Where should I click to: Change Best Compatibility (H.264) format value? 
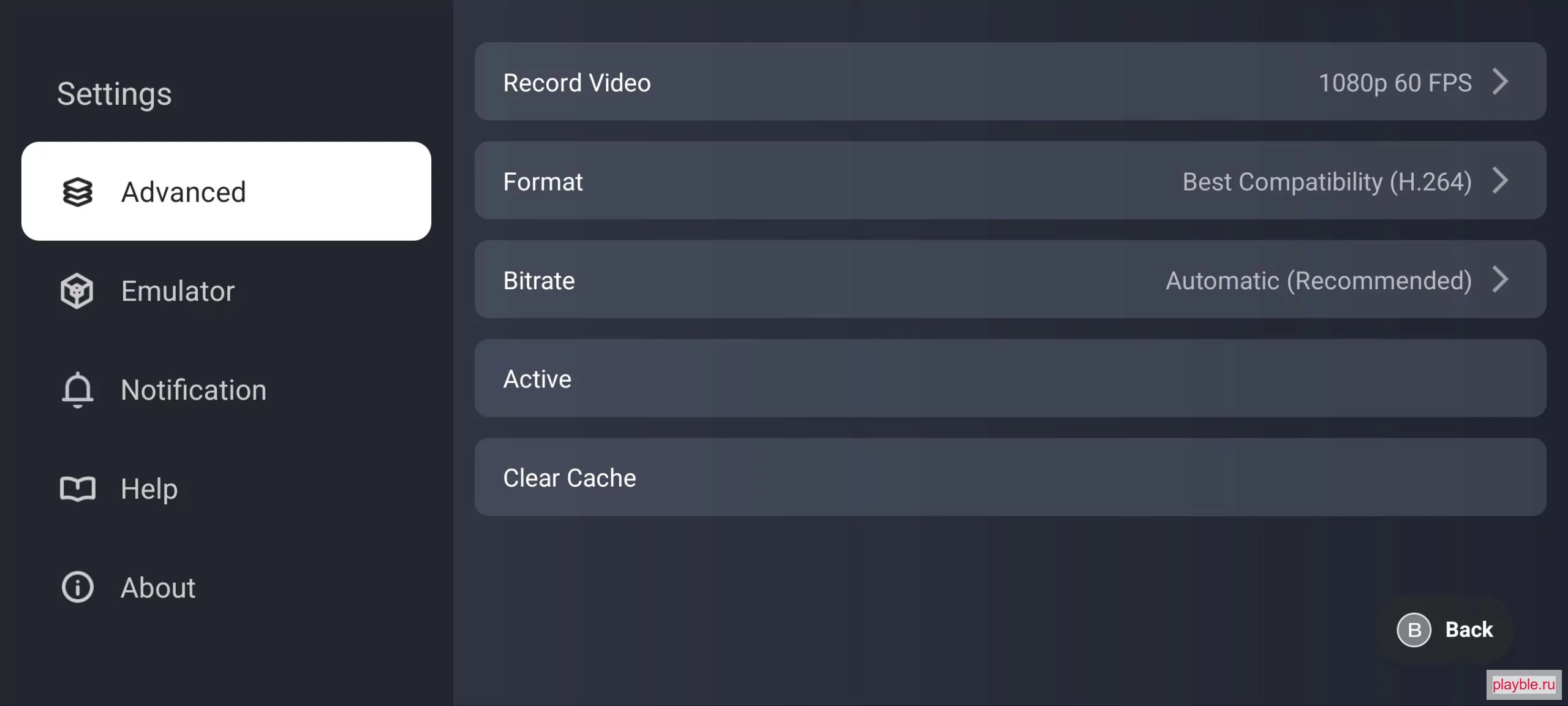click(x=1327, y=181)
